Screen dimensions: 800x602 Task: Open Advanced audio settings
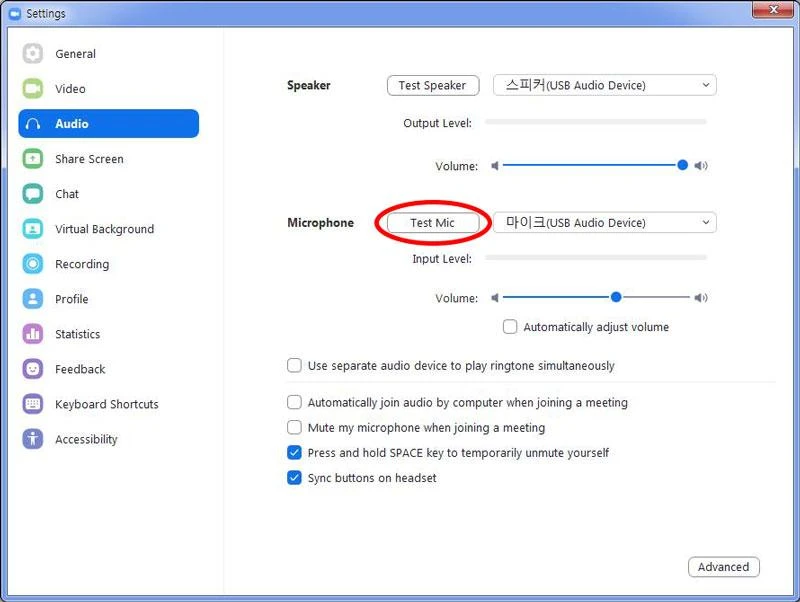pyautogui.click(x=723, y=567)
